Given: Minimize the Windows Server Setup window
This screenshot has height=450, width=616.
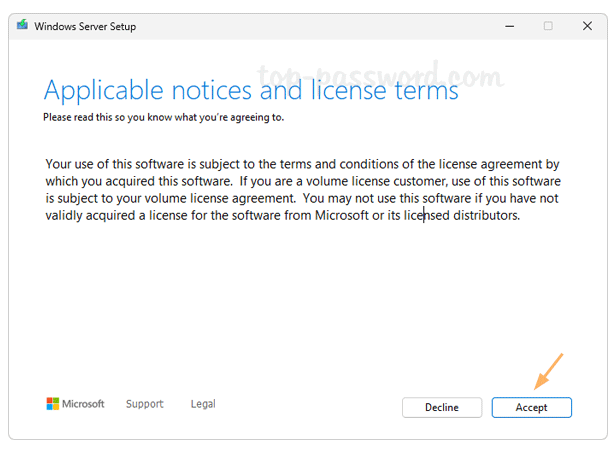Looking at the screenshot, I should 510,26.
